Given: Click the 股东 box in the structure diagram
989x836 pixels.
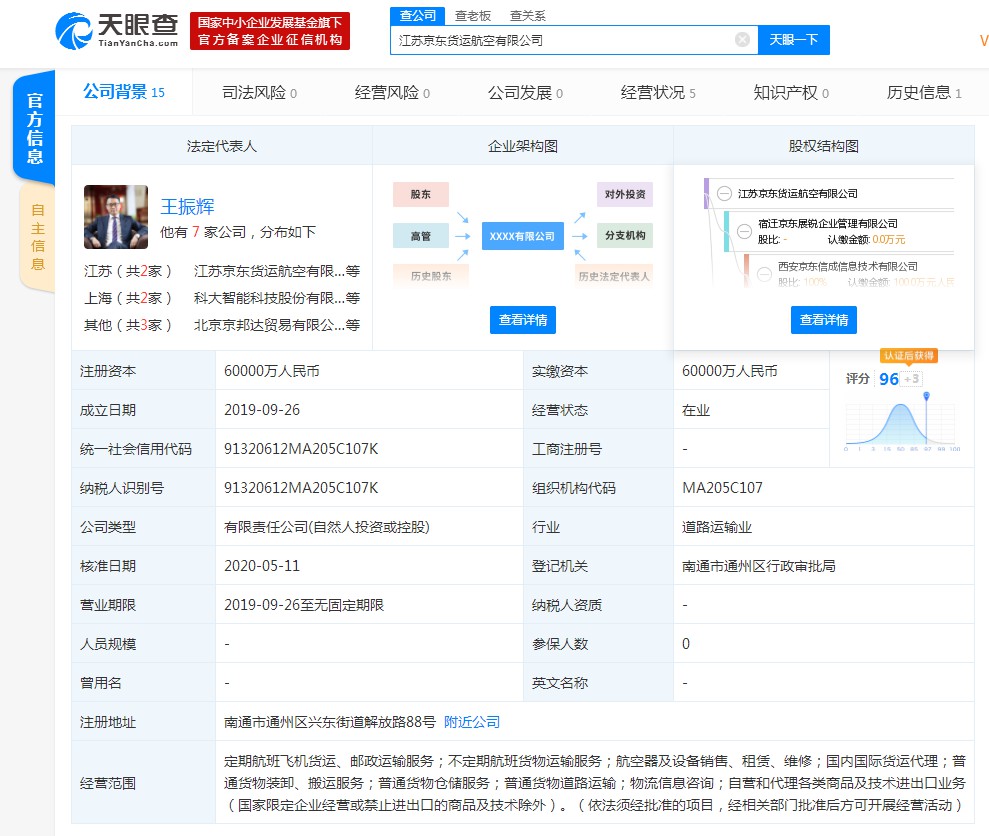Looking at the screenshot, I should point(421,194).
